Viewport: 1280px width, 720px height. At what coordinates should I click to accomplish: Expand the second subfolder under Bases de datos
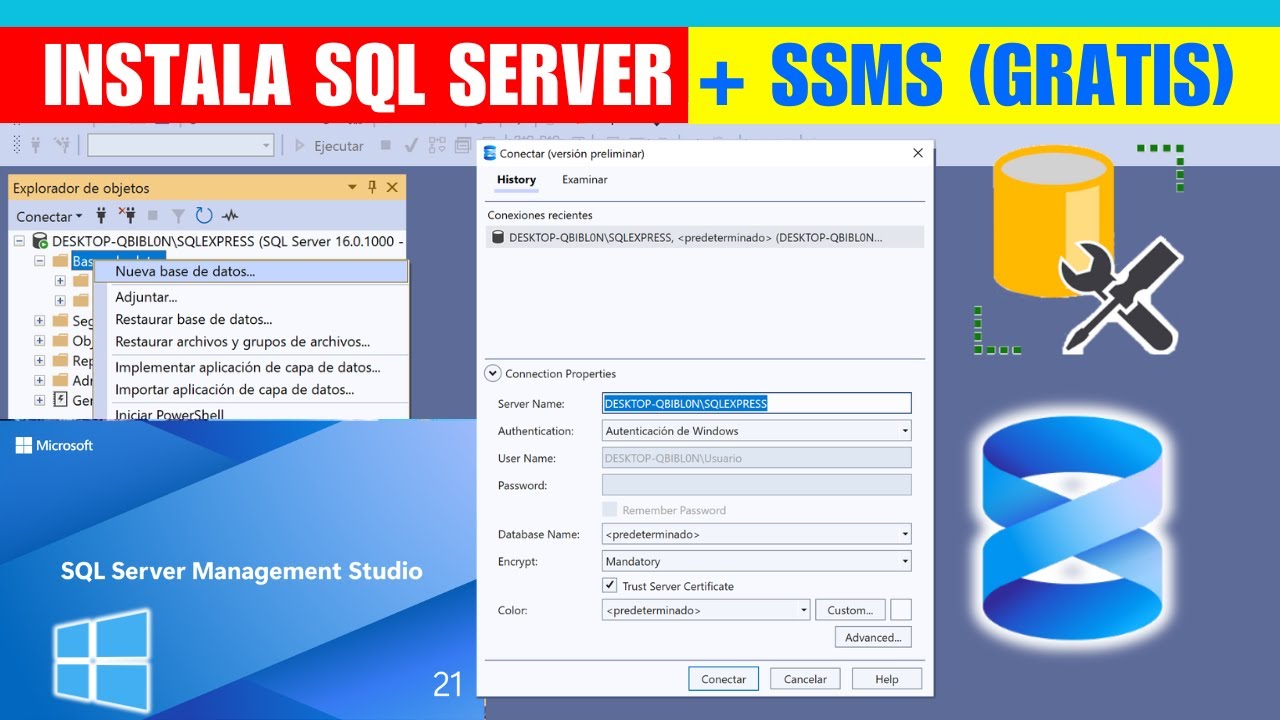60,300
